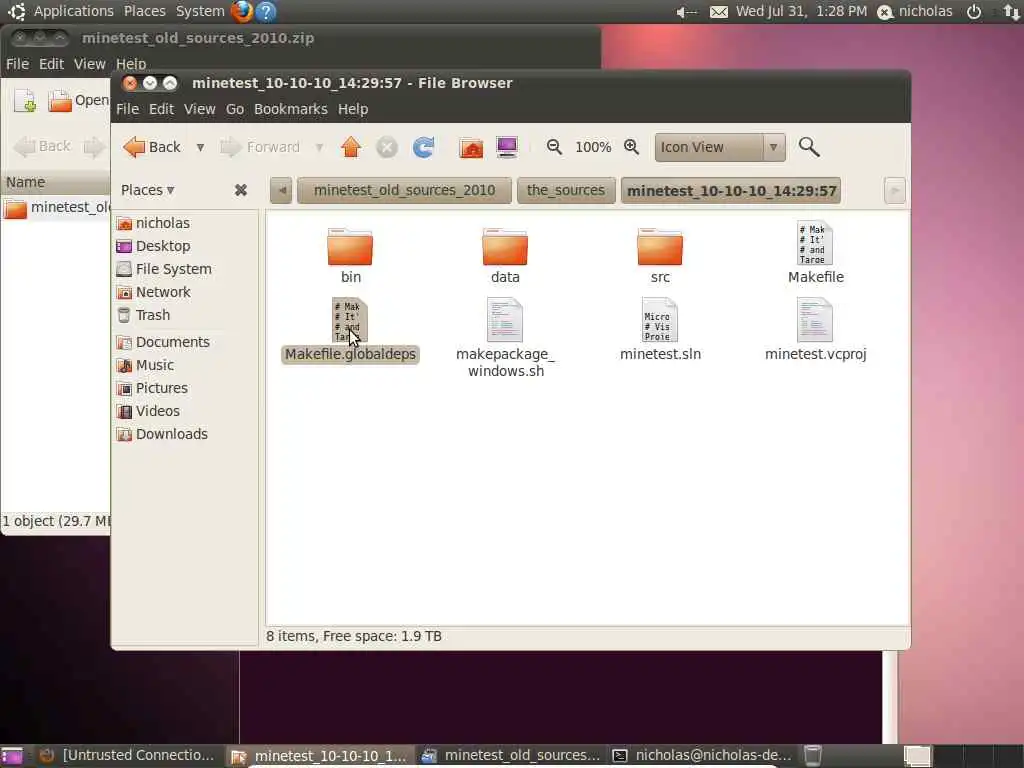Open Edit menu in File Browser
Viewport: 1024px width, 768px height.
click(161, 109)
